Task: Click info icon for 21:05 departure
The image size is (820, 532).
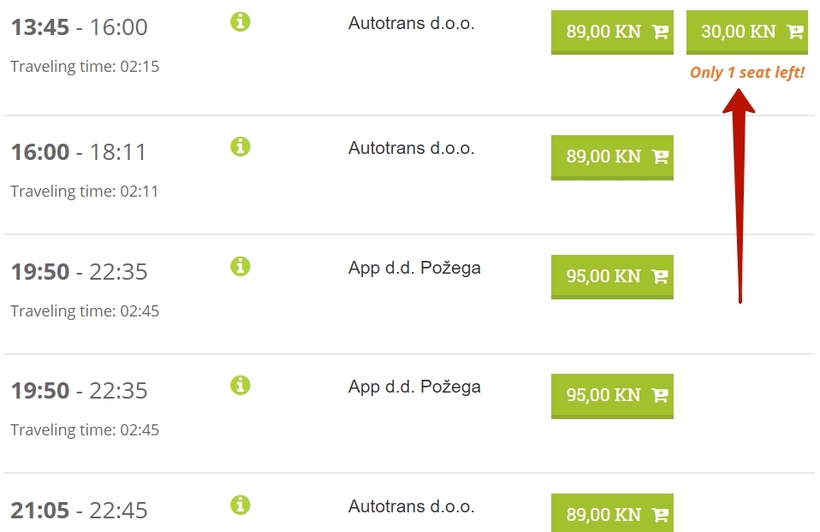Action: 241,505
